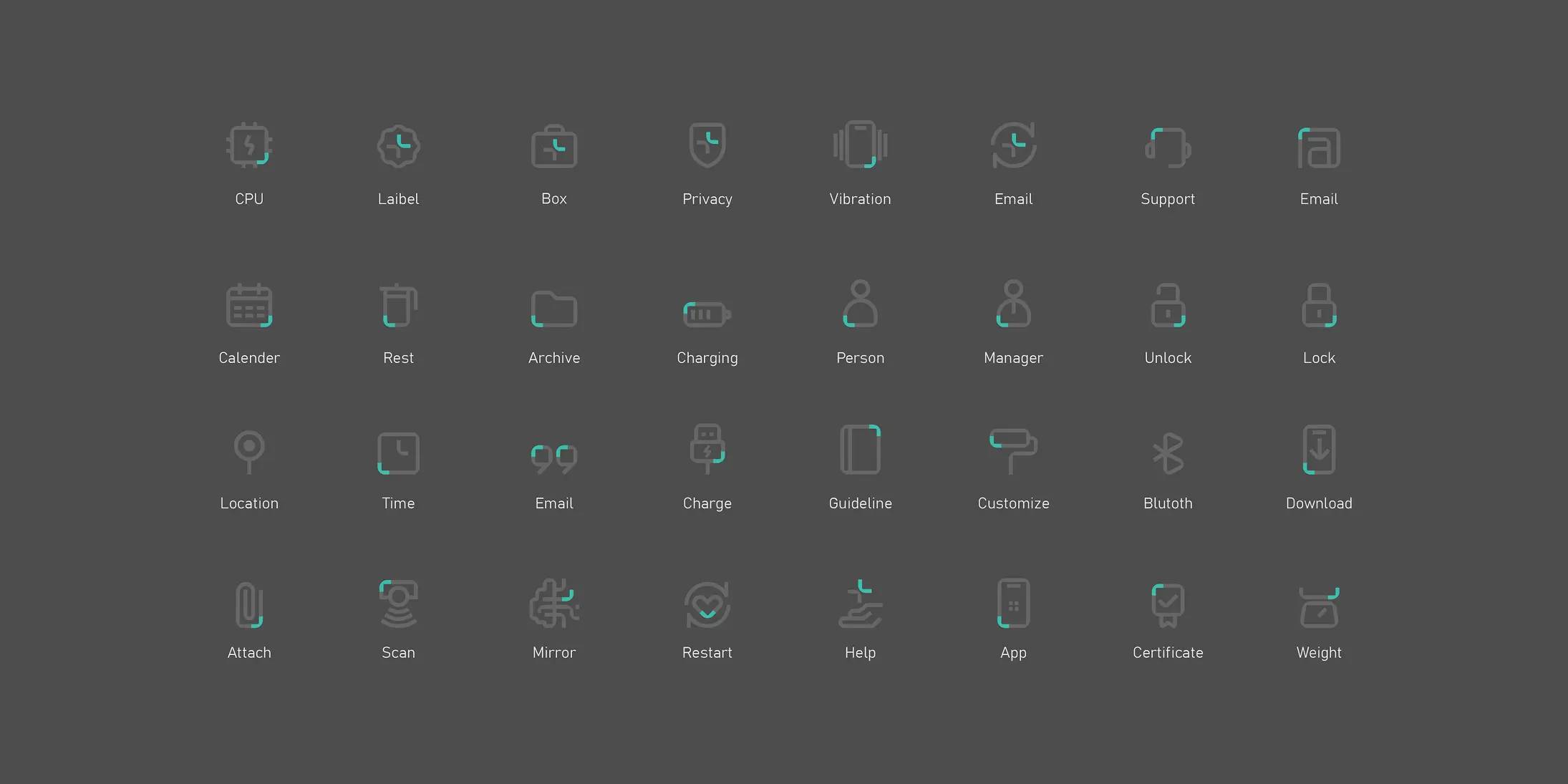1568x784 pixels.
Task: Click the Blutoth icon
Action: click(1167, 453)
